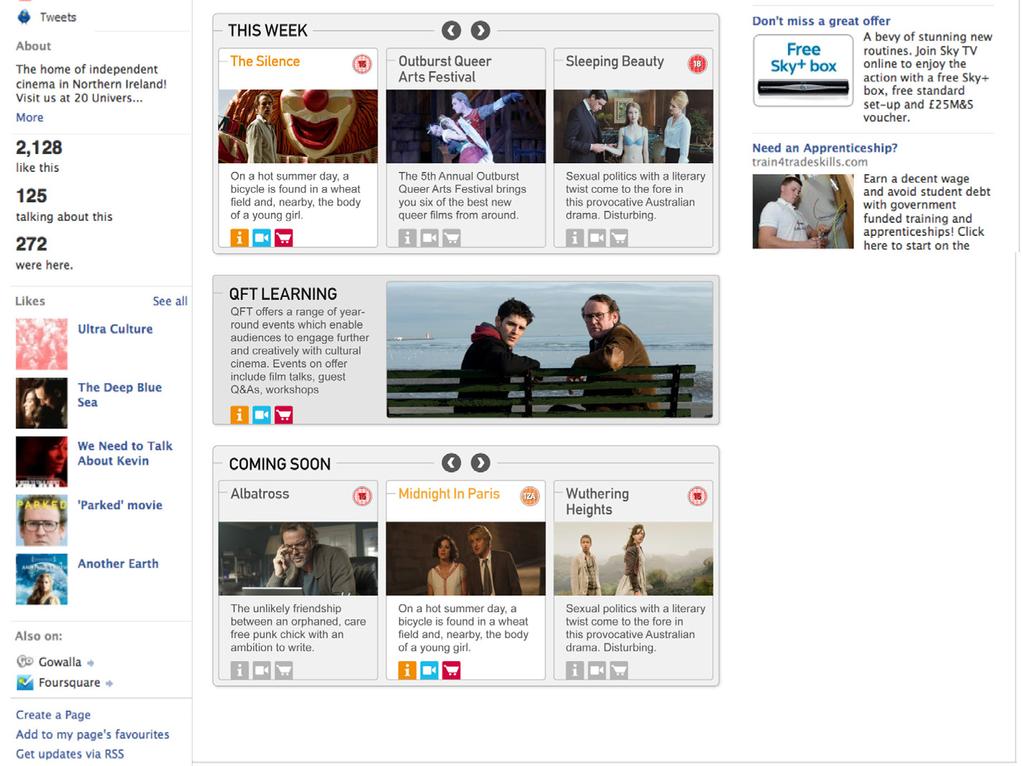Click Free Sky+ box ad image
This screenshot has height=766, width=1023.
point(803,70)
